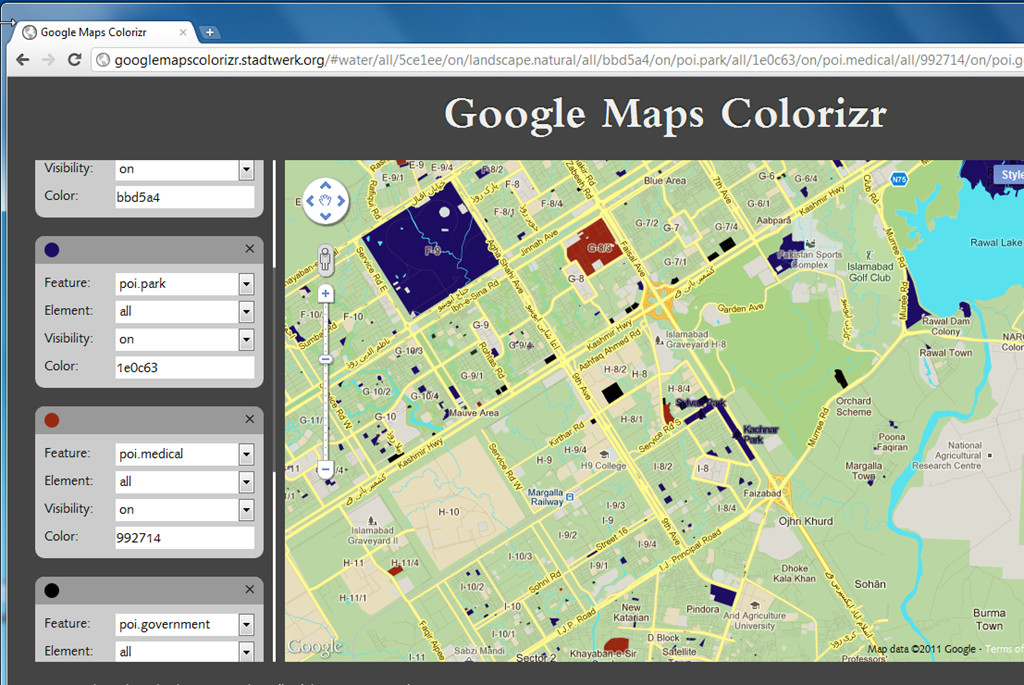1024x685 pixels.
Task: Click the black poi.government color dot
Action: coord(52,590)
